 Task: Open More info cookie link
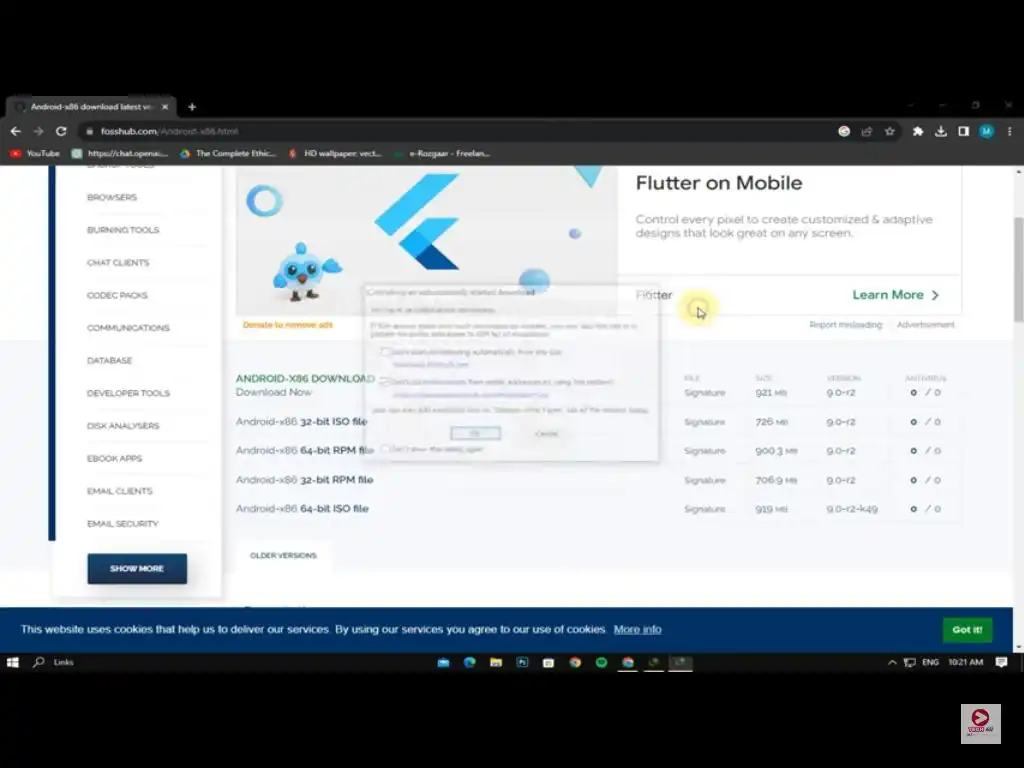[637, 630]
